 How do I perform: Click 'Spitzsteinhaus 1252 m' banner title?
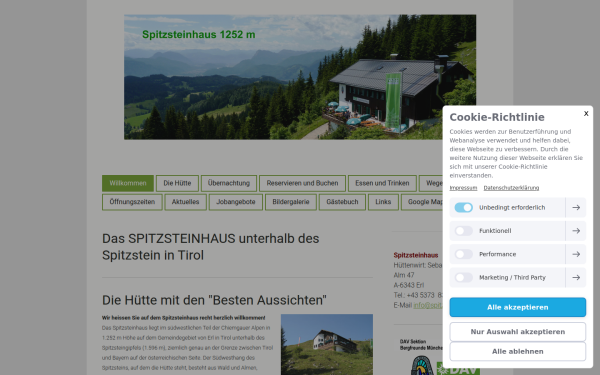click(x=199, y=34)
